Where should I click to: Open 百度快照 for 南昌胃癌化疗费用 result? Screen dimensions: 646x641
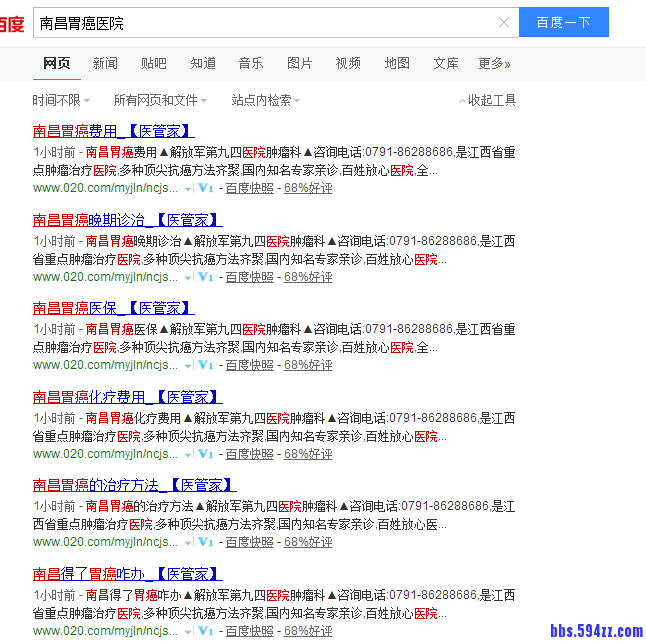[x=250, y=454]
